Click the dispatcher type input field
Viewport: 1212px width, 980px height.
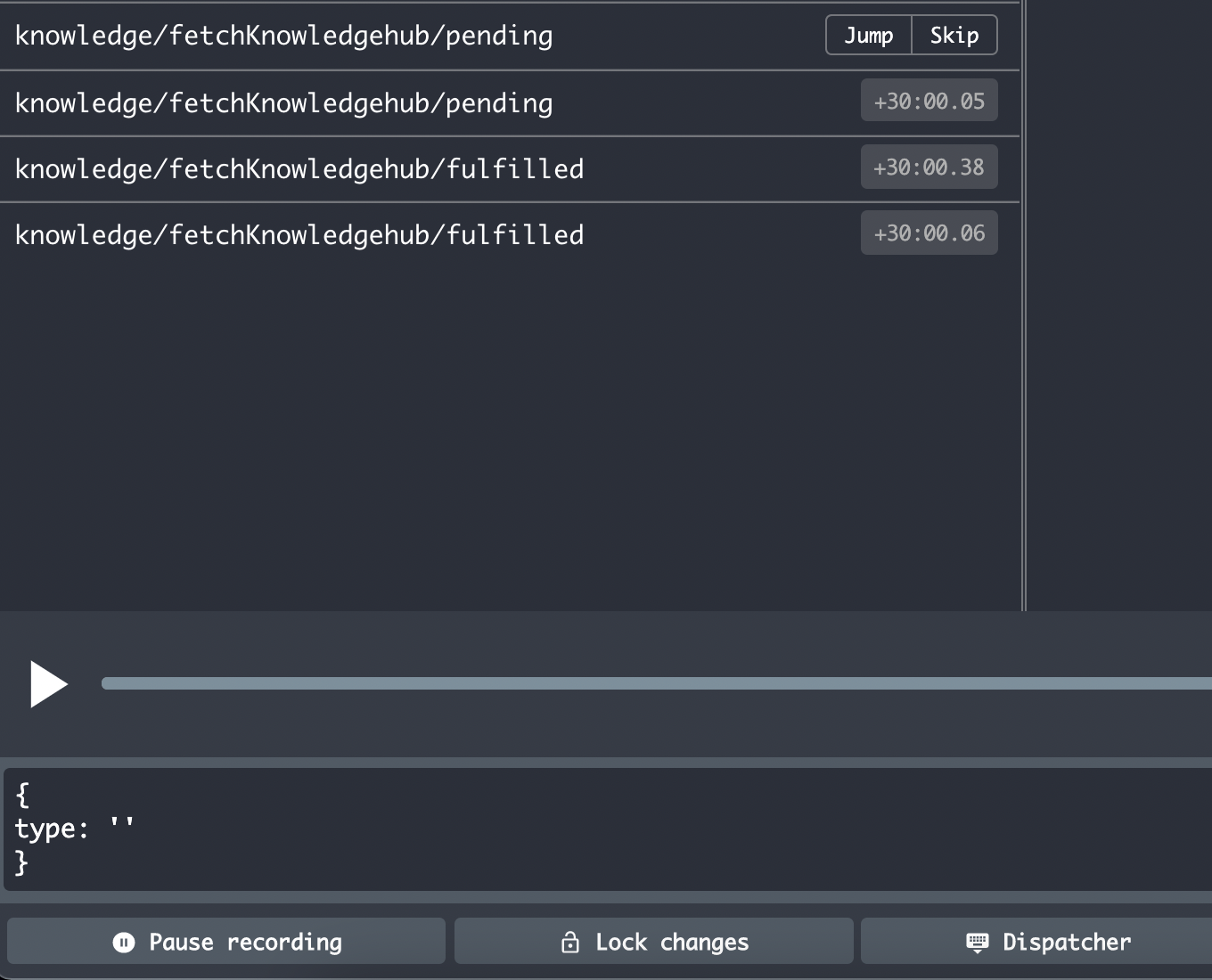pos(356,828)
